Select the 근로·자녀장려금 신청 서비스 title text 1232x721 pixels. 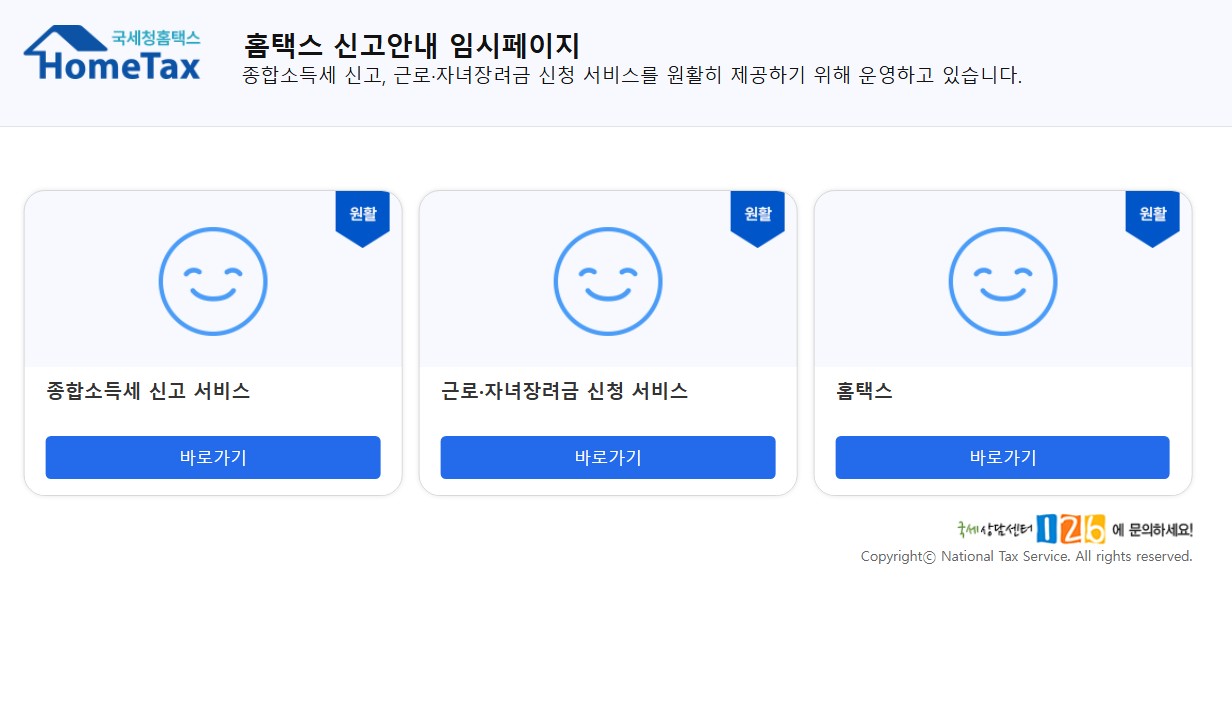click(565, 391)
